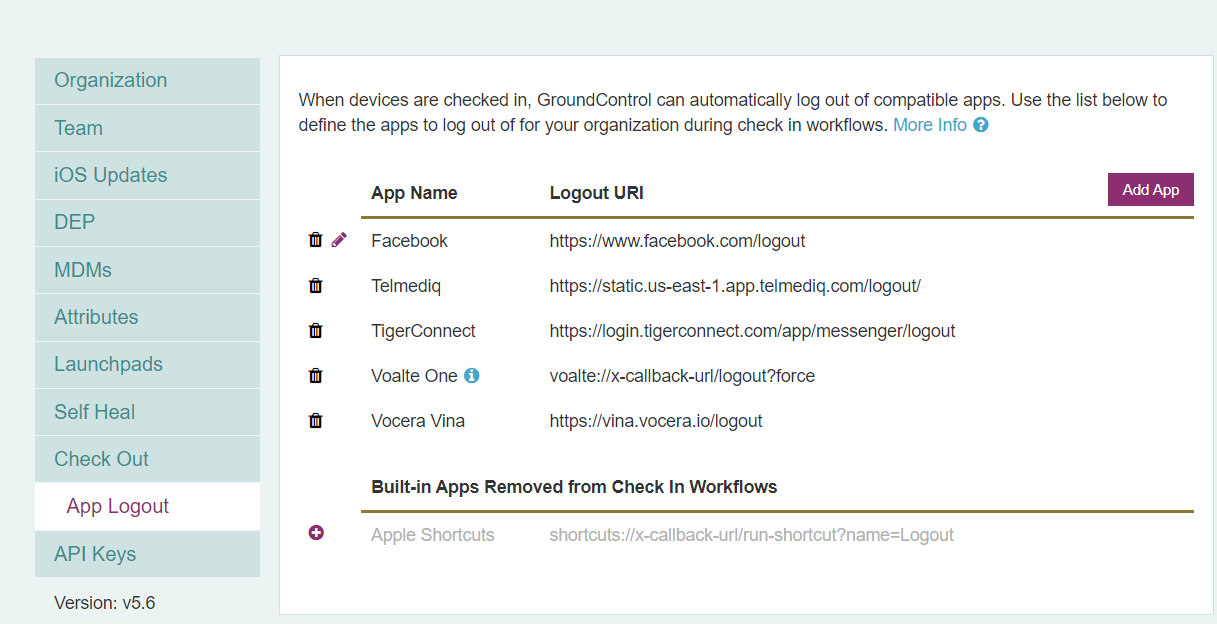Click the Apple Shortcuts app name
Viewport: 1217px width, 624px height.
(x=433, y=535)
